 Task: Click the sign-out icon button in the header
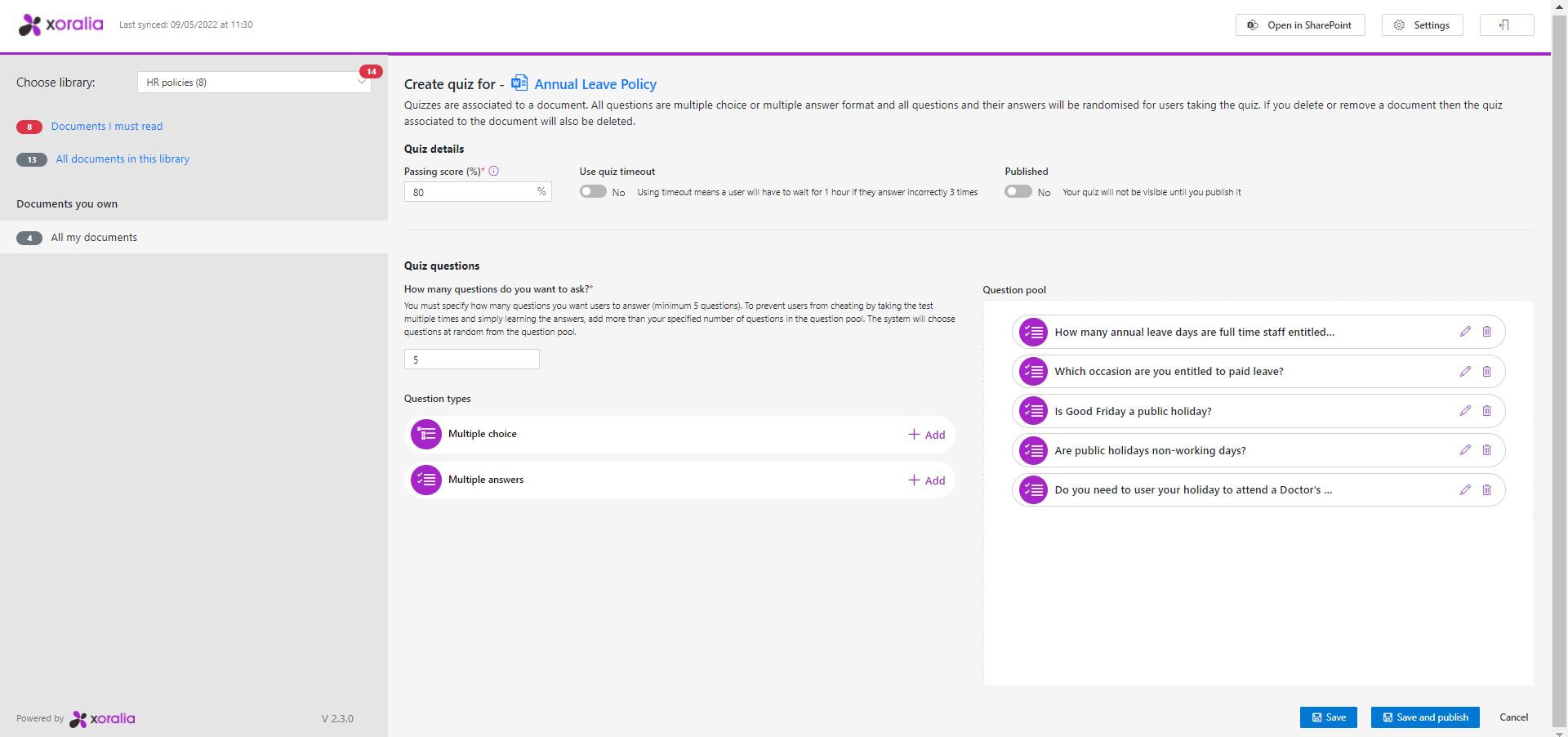1507,25
